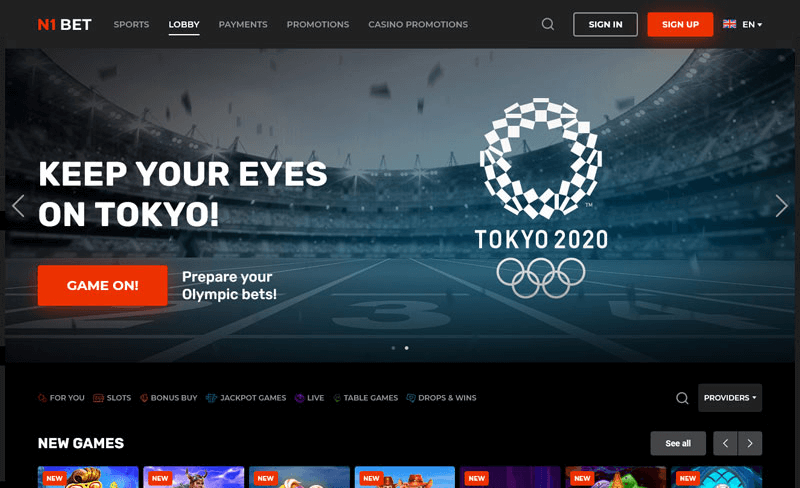This screenshot has width=800, height=488.
Task: Show next New Games with right chevron
Action: tap(750, 443)
